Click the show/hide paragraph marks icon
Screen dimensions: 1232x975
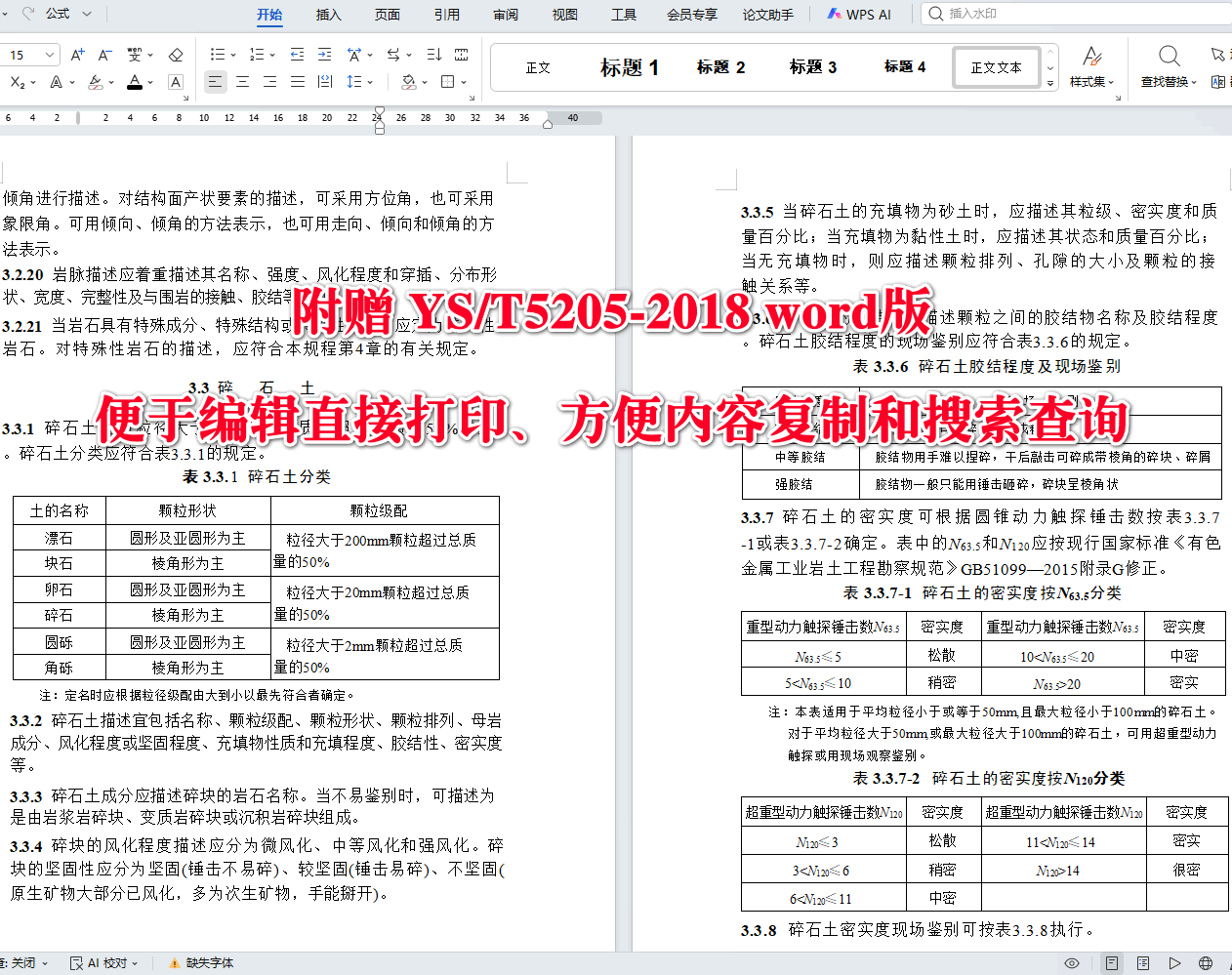click(x=462, y=55)
